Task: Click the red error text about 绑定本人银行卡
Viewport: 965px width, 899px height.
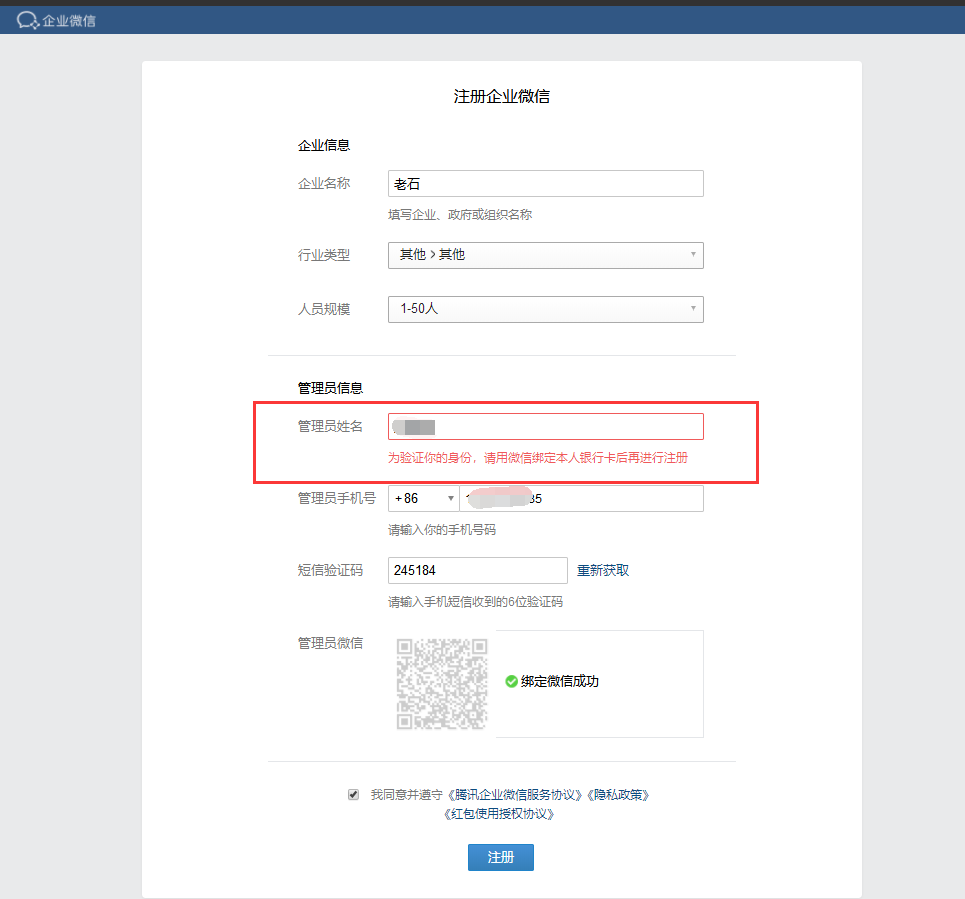Action: click(537, 457)
